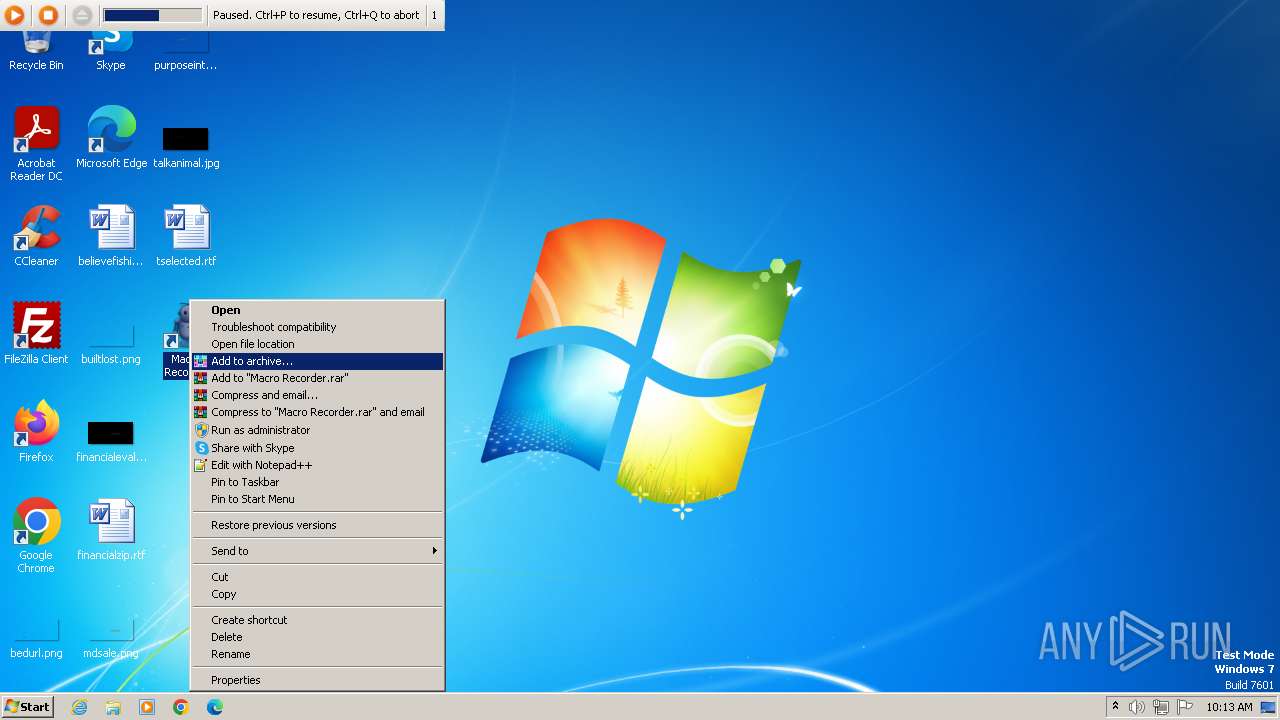The height and width of the screenshot is (720, 1280).
Task: Choose Restore previous versions
Action: 317,525
